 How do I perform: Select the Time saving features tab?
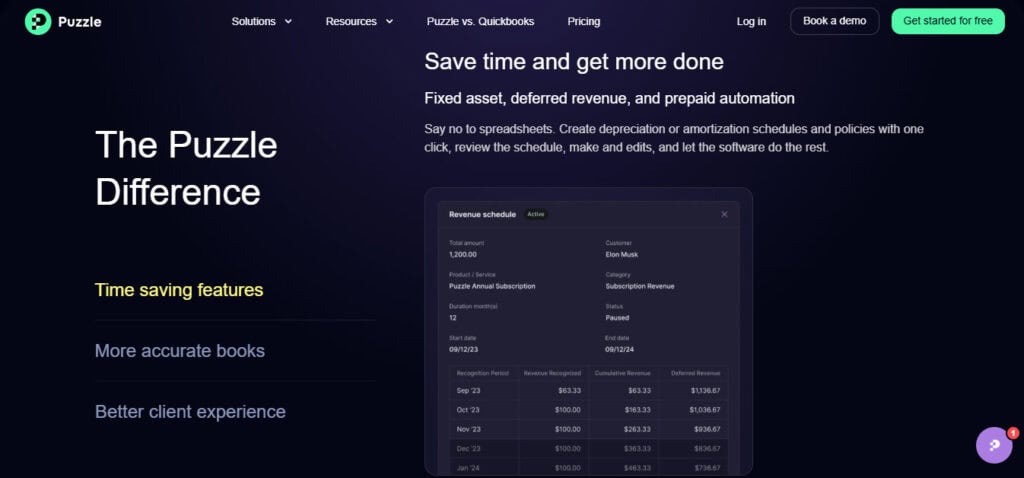point(179,290)
